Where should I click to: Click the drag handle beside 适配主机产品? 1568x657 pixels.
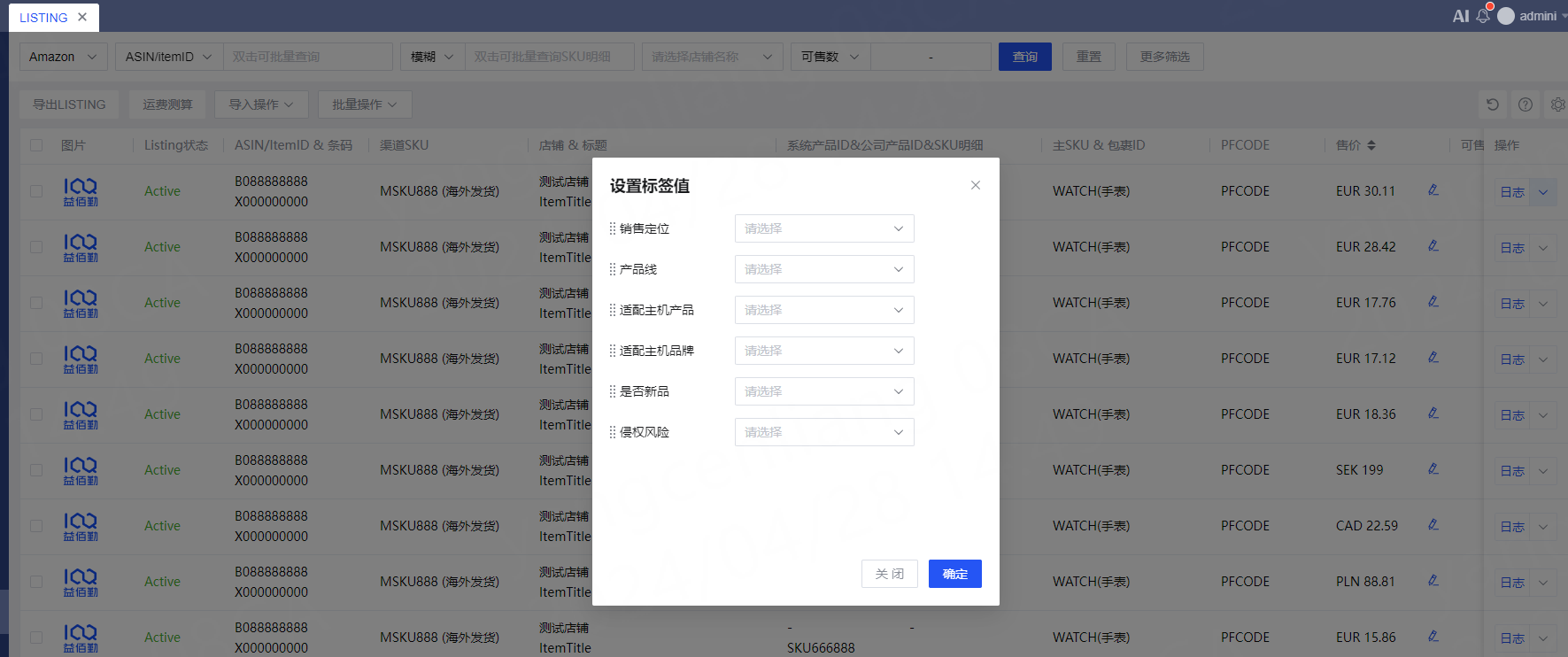[613, 310]
